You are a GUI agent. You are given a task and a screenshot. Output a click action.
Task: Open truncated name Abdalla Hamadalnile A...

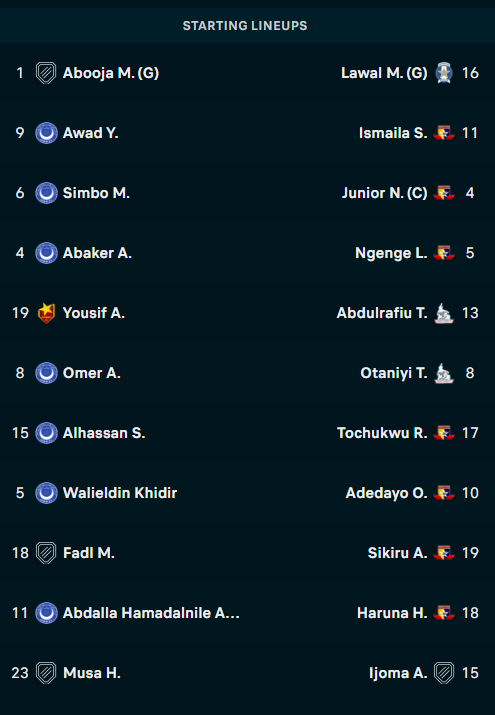click(151, 613)
